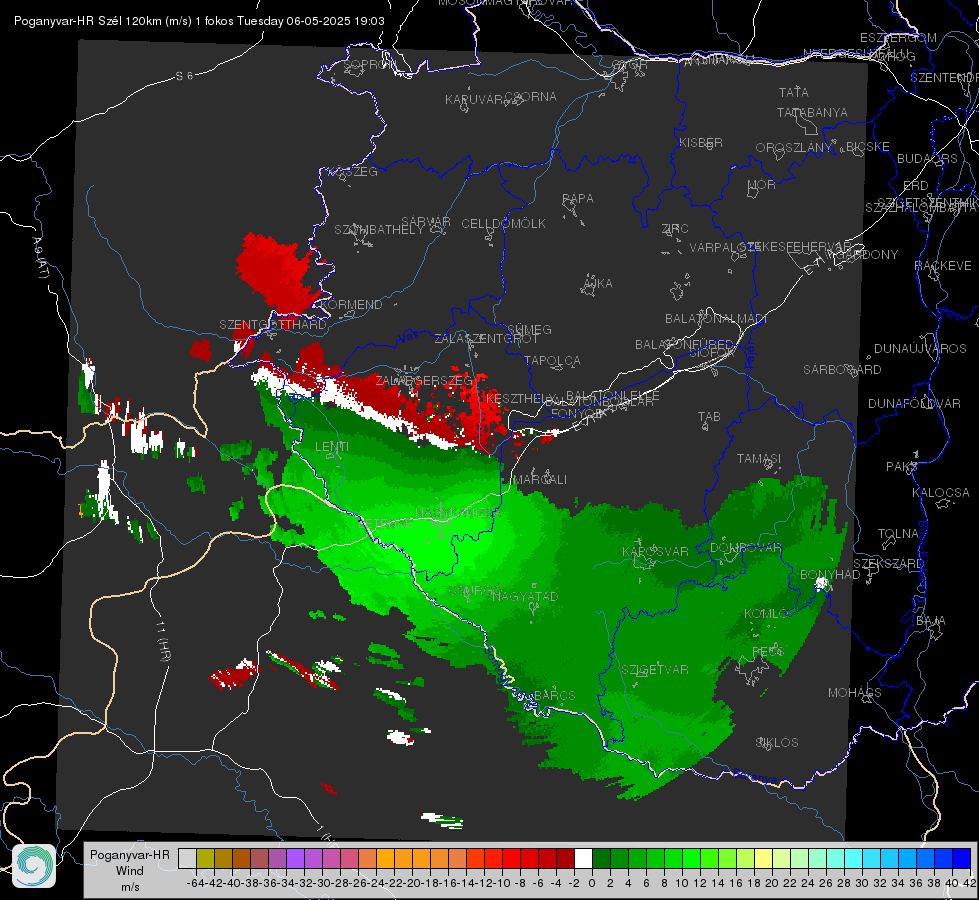
Task: Choose the purple swatch between -34 and -32
Action: [x=295, y=859]
